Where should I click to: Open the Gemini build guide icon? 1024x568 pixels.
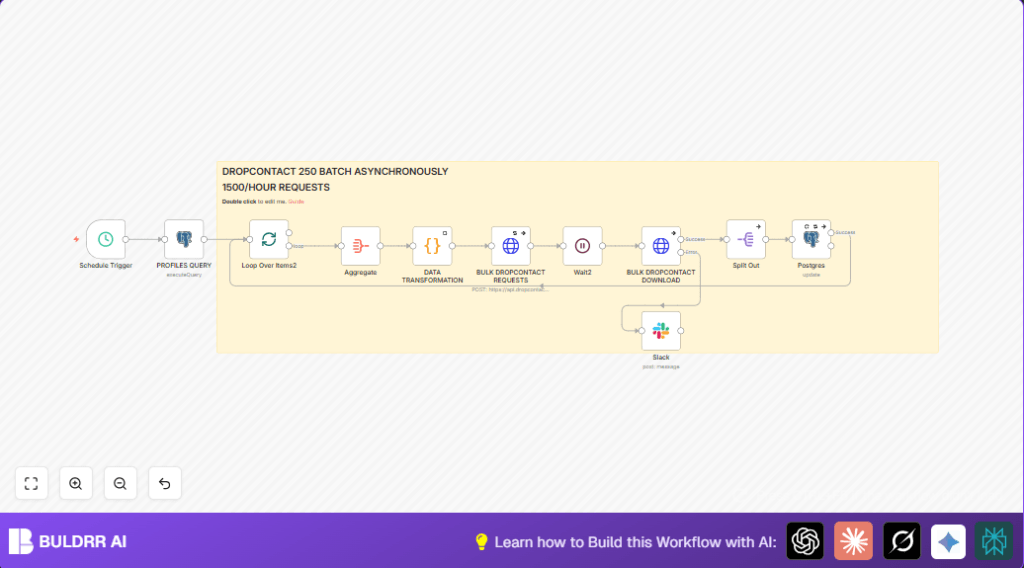click(948, 541)
